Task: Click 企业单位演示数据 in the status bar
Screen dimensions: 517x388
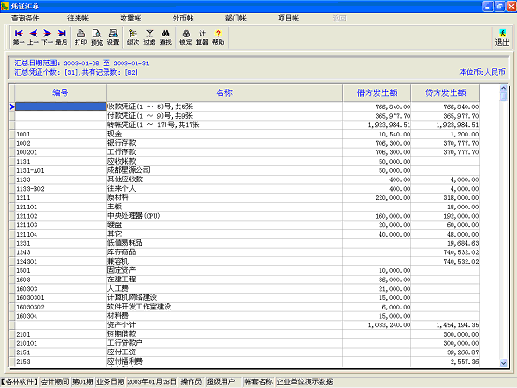Action: [x=305, y=382]
